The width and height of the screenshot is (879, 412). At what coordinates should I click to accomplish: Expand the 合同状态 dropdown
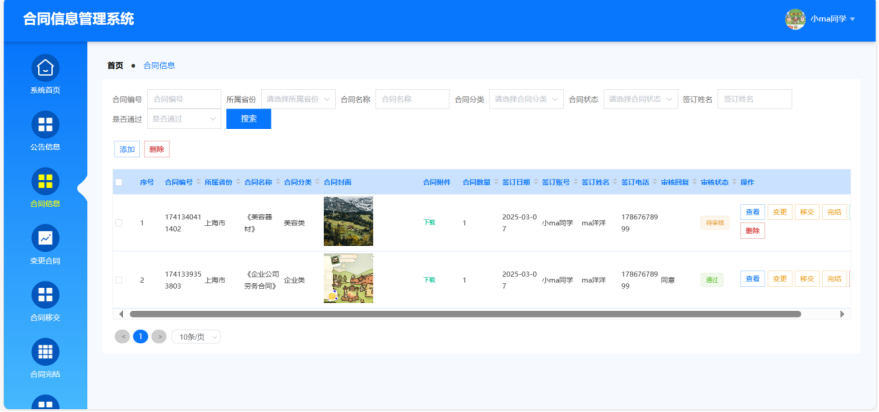(641, 99)
